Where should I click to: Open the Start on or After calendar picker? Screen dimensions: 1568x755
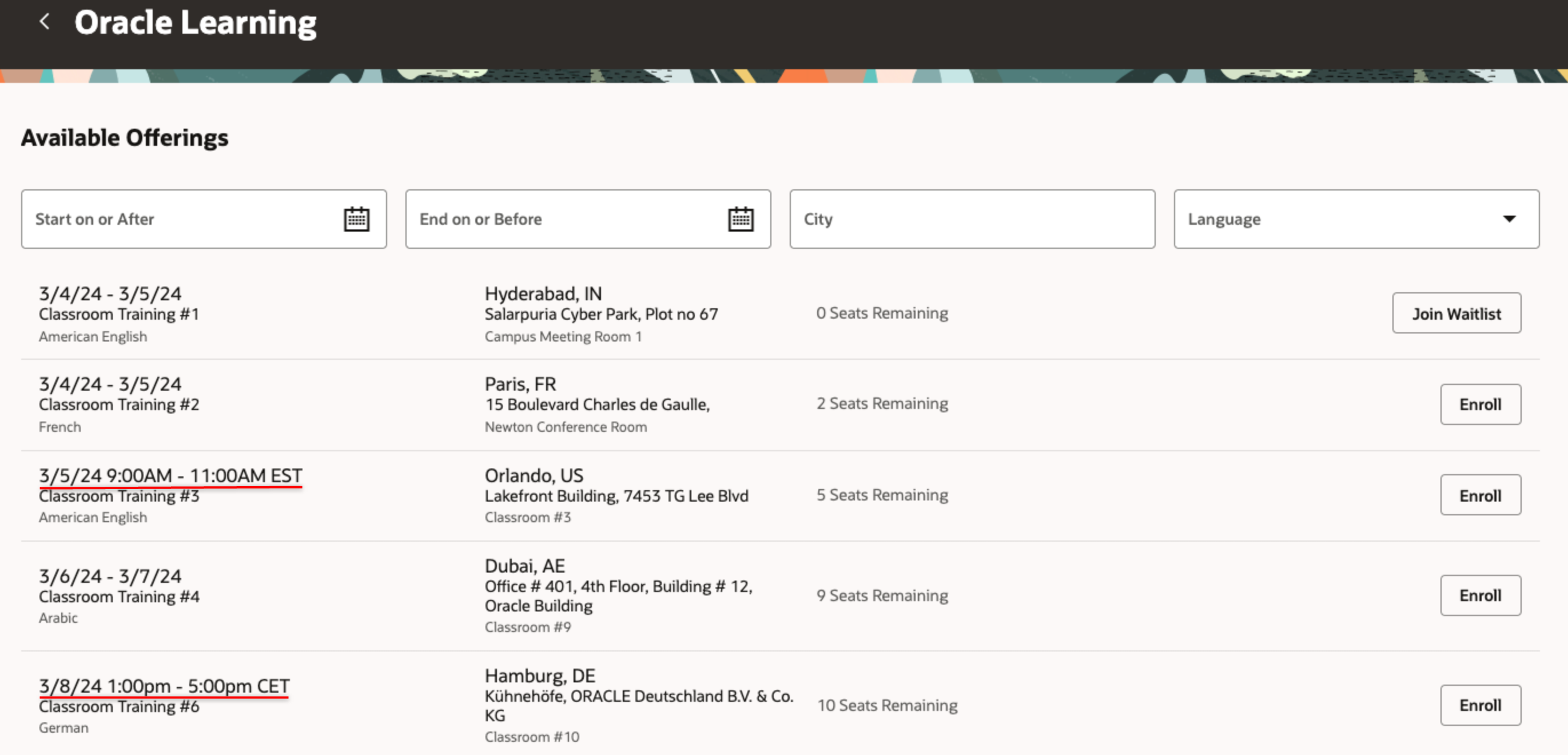coord(356,219)
